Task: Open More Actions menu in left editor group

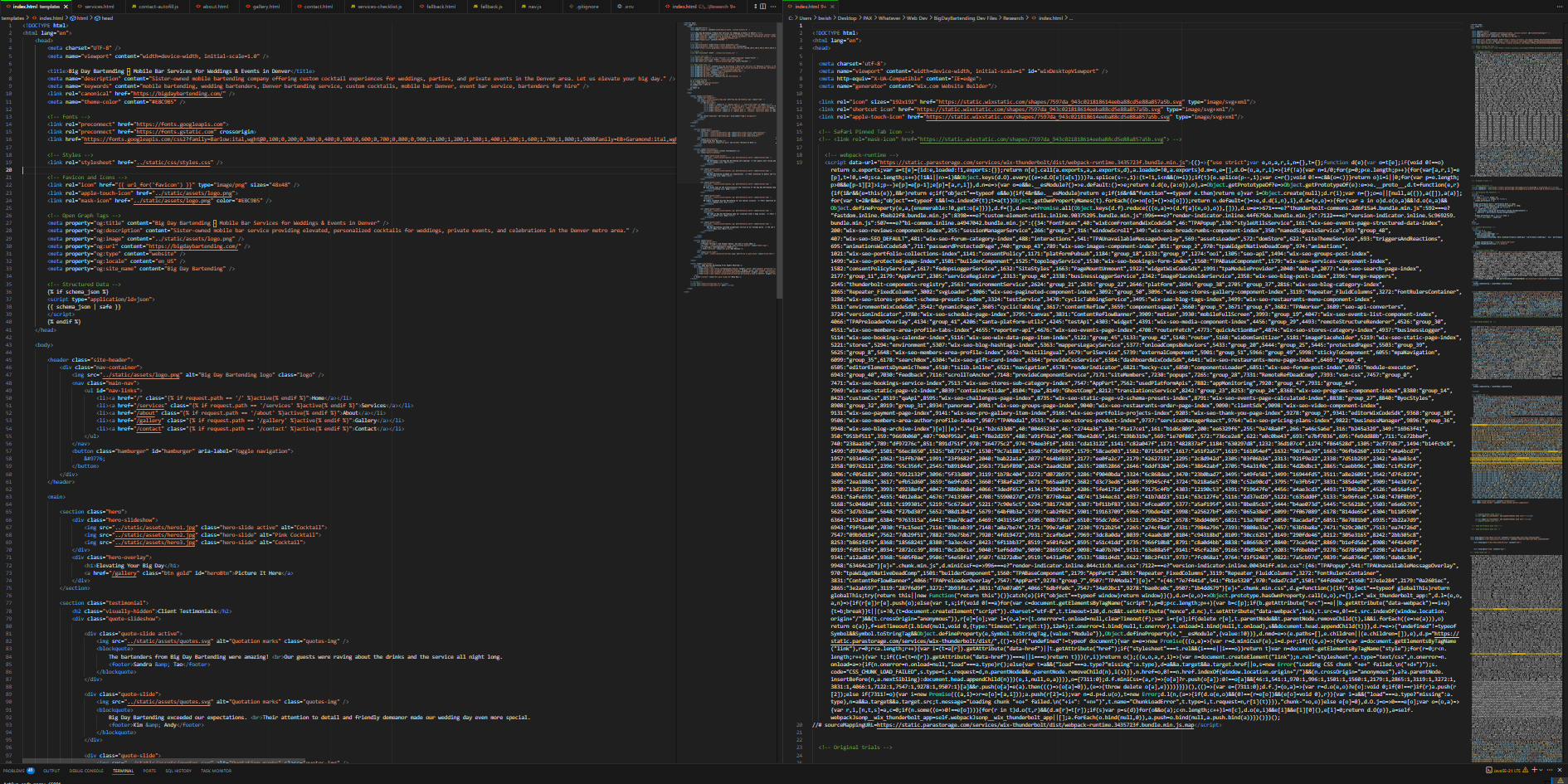Action: (773, 7)
